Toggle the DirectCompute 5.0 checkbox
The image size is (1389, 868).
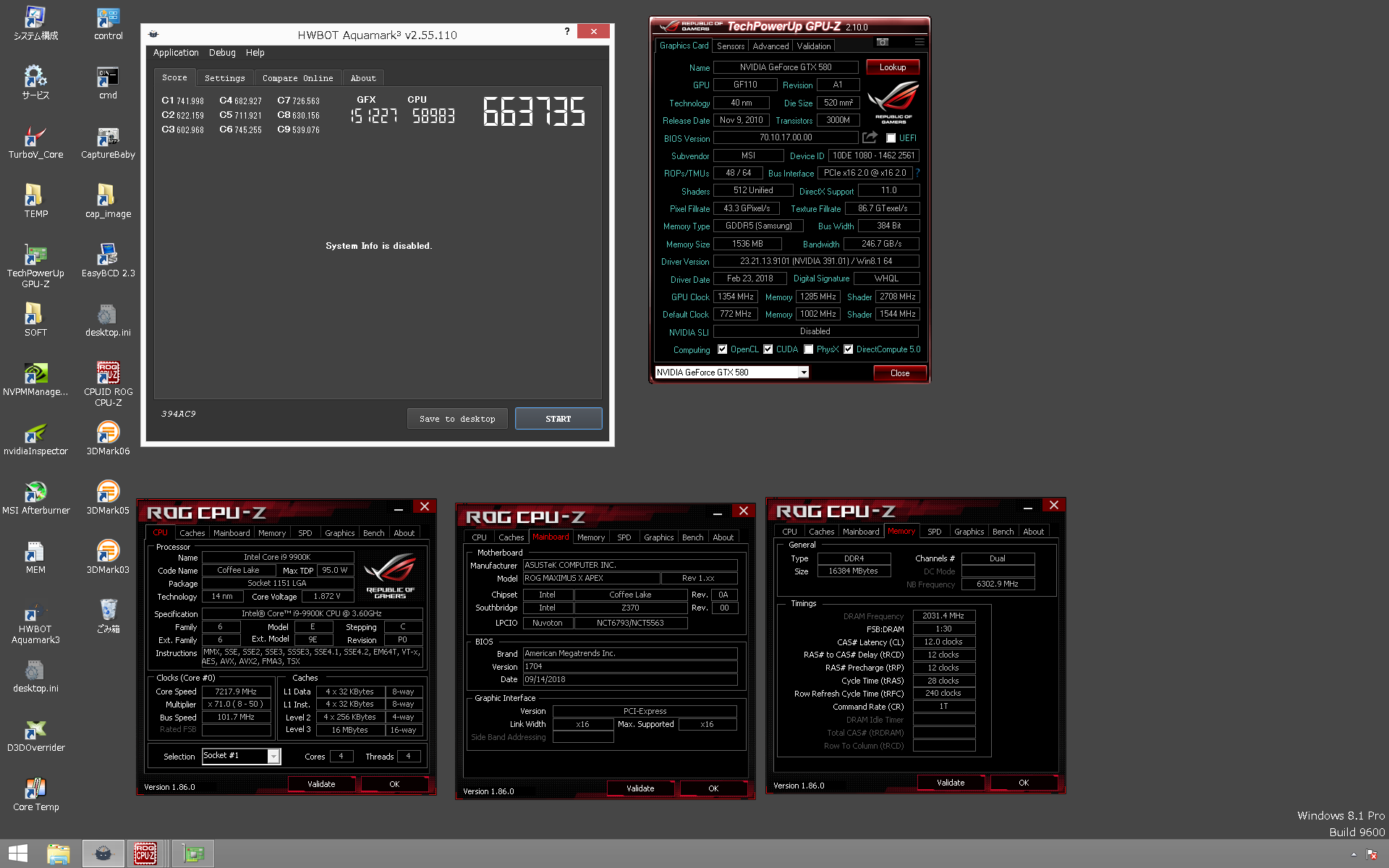[848, 349]
